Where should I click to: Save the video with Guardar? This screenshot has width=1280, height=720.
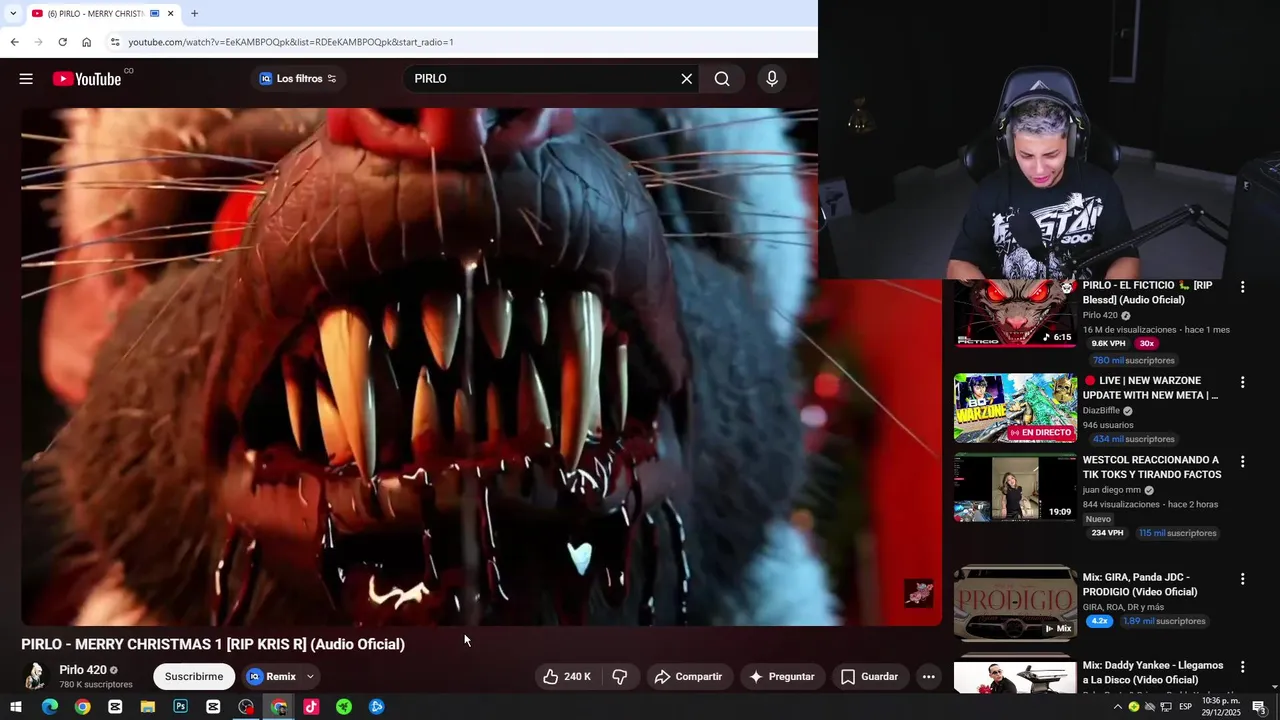(869, 677)
